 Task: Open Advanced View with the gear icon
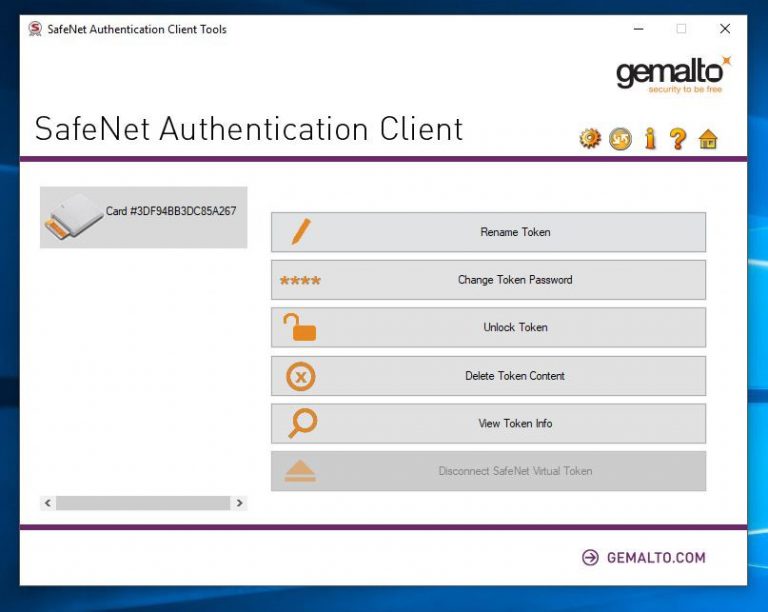tap(590, 139)
